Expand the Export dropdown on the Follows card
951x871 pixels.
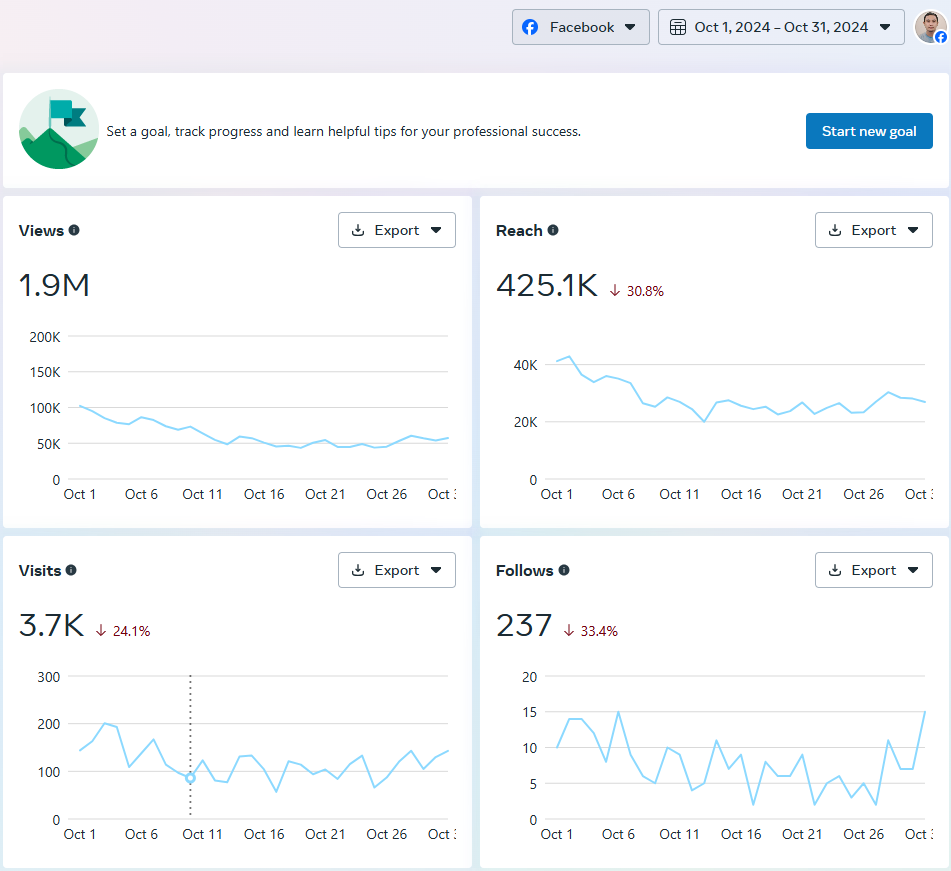(913, 570)
